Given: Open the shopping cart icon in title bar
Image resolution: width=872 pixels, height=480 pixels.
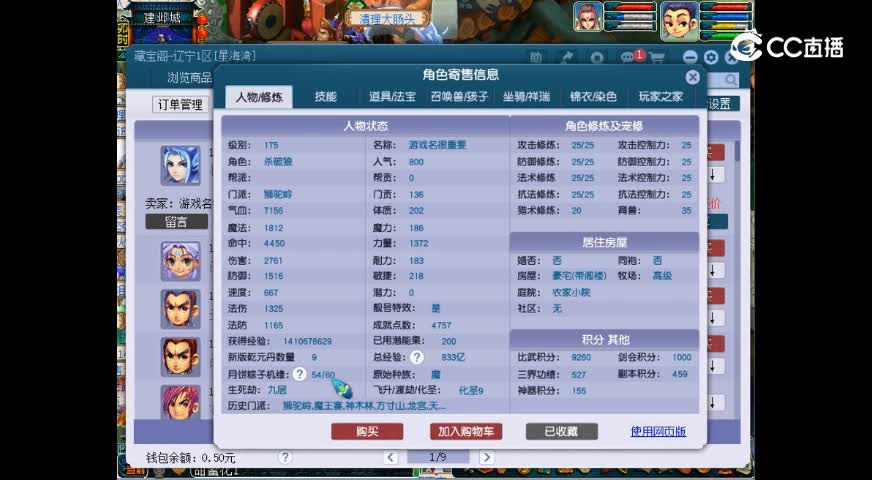Looking at the screenshot, I should click(657, 58).
